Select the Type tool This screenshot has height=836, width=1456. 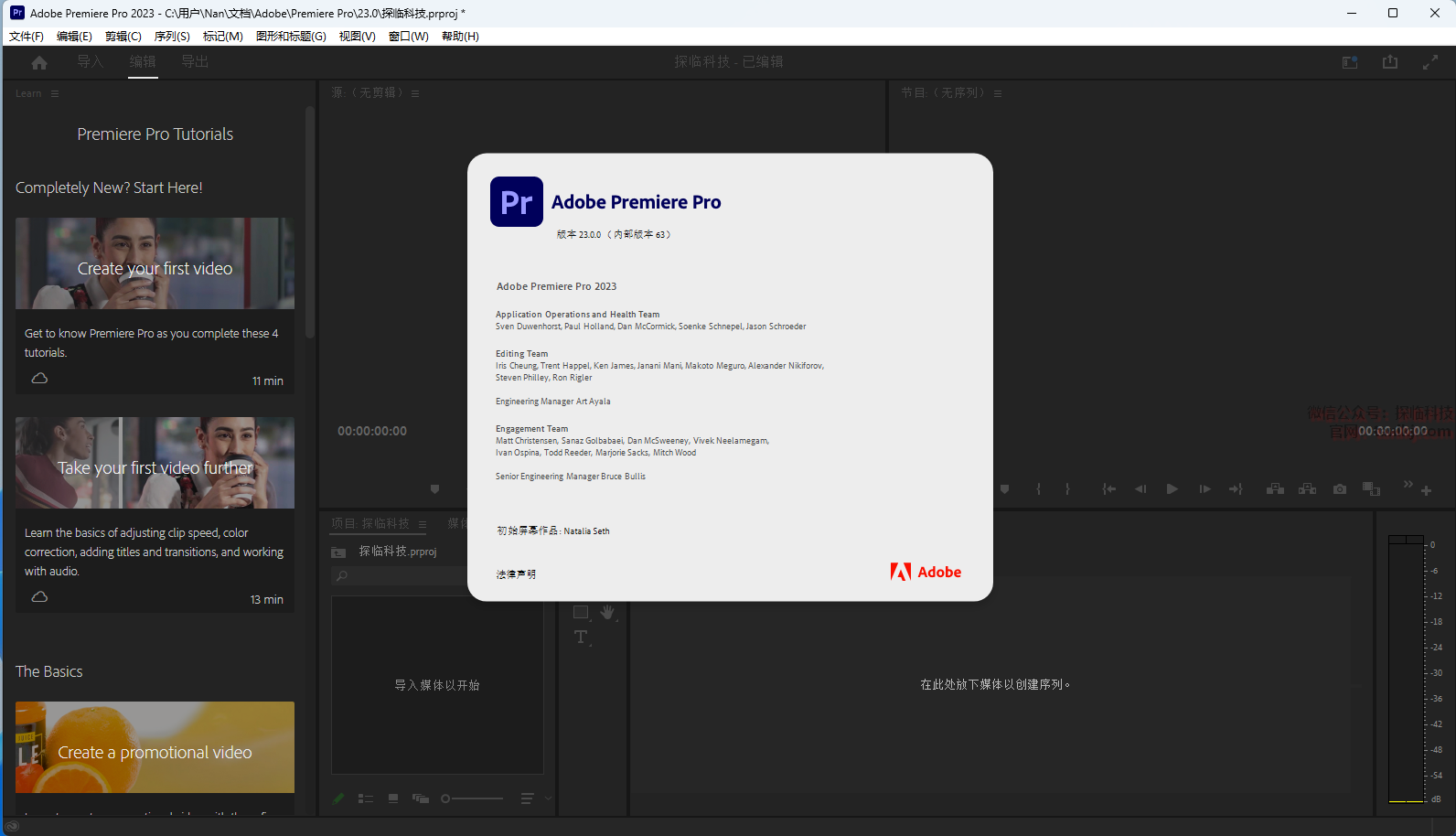581,638
